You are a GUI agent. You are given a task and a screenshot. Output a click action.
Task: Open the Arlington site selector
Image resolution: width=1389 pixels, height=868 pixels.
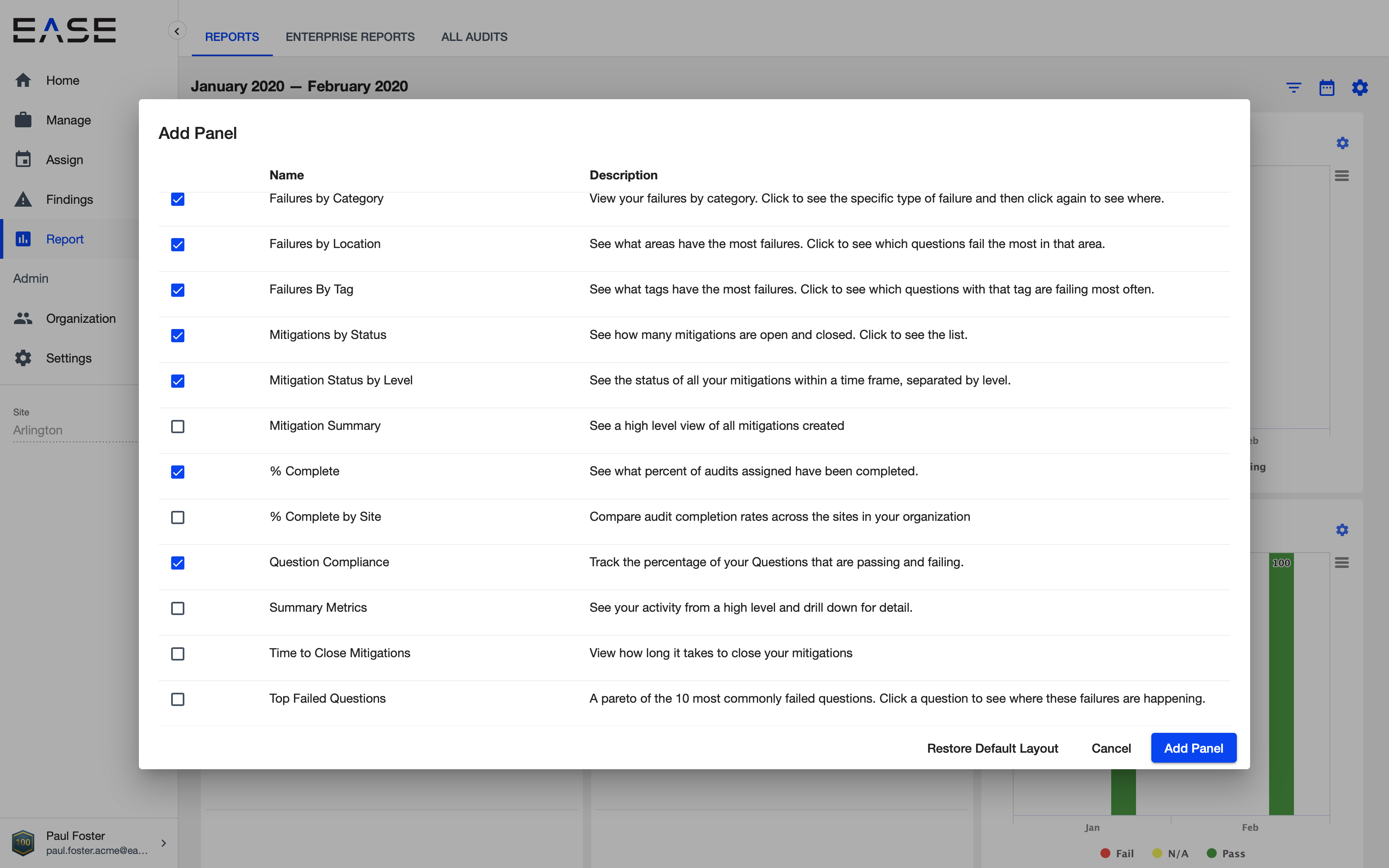point(74,430)
